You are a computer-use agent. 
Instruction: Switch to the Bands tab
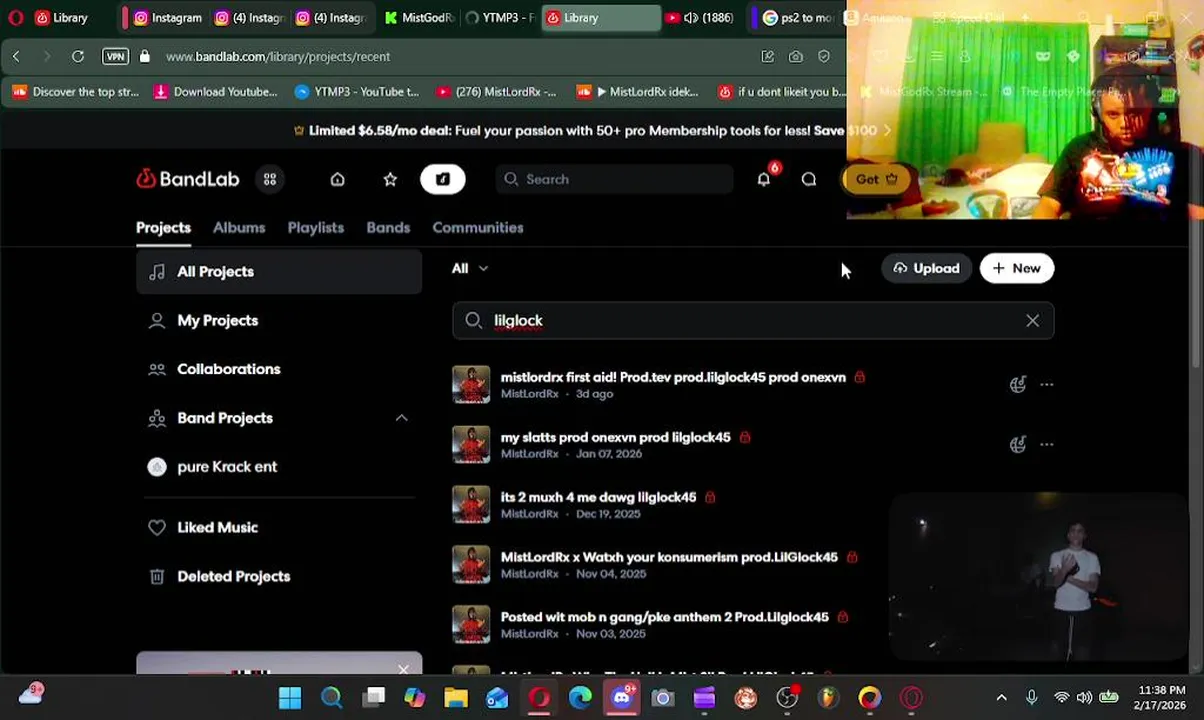388,227
